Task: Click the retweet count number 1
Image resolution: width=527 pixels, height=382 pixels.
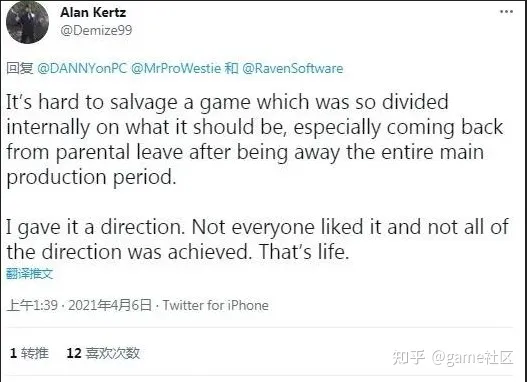Action: click(x=13, y=353)
